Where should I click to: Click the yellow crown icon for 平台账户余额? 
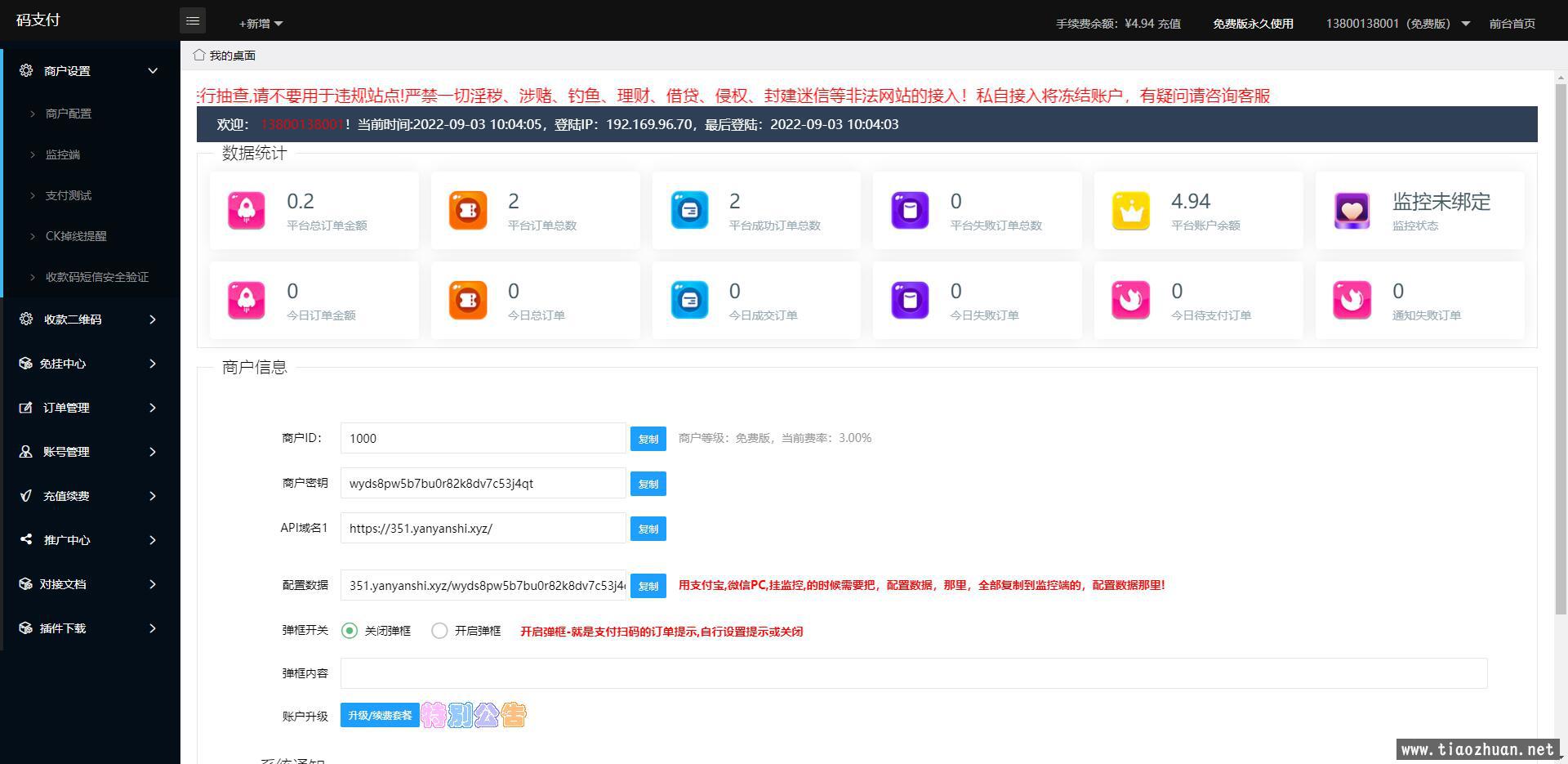1131,210
